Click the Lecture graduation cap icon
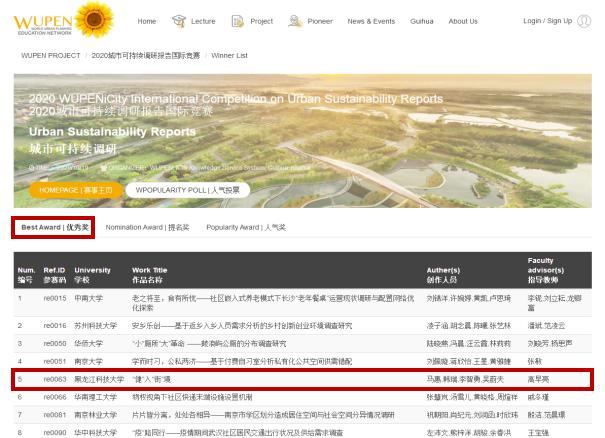 179,21
